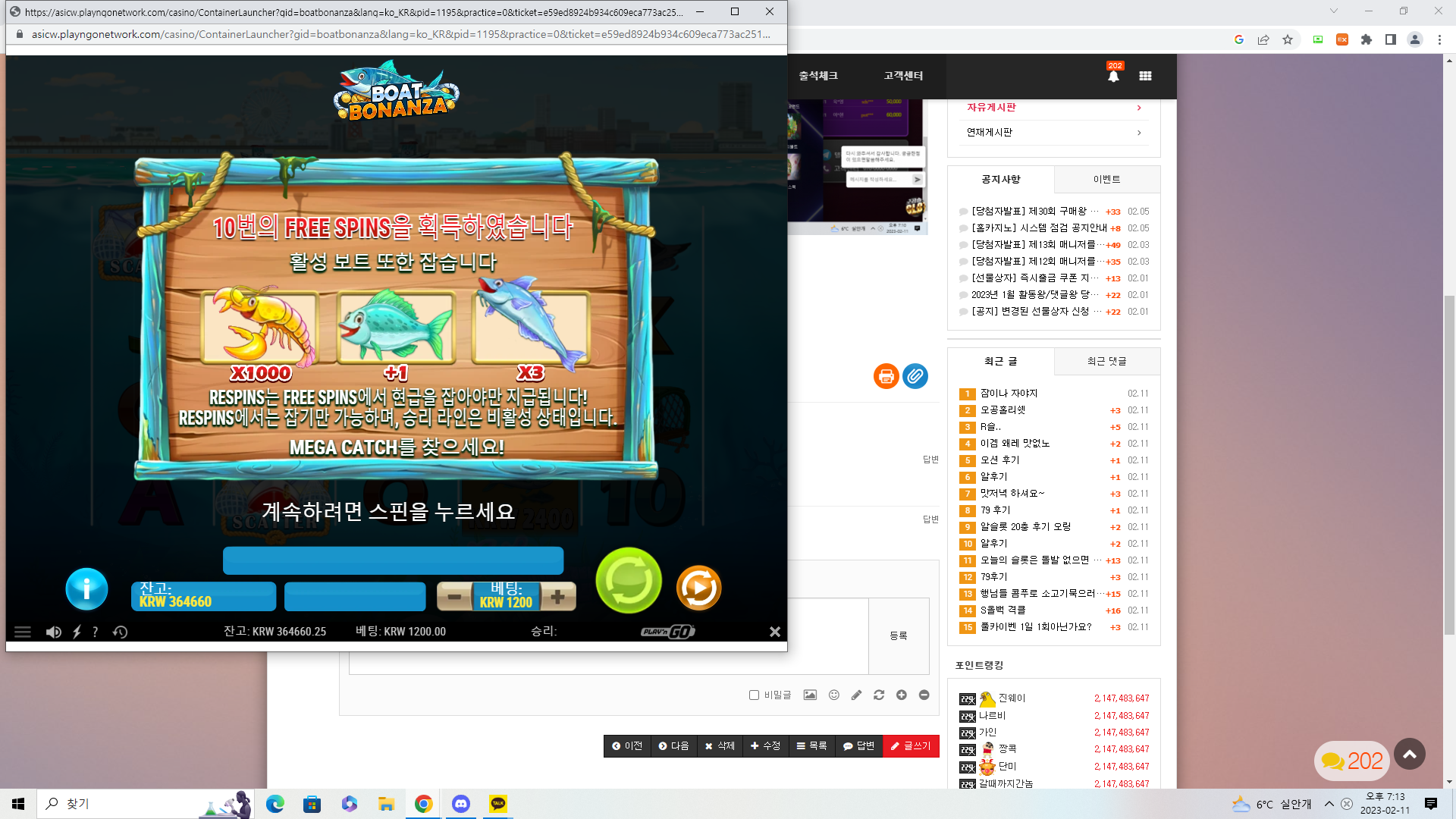Image resolution: width=1456 pixels, height=819 pixels.
Task: Increase the bet with the plus button
Action: click(558, 597)
